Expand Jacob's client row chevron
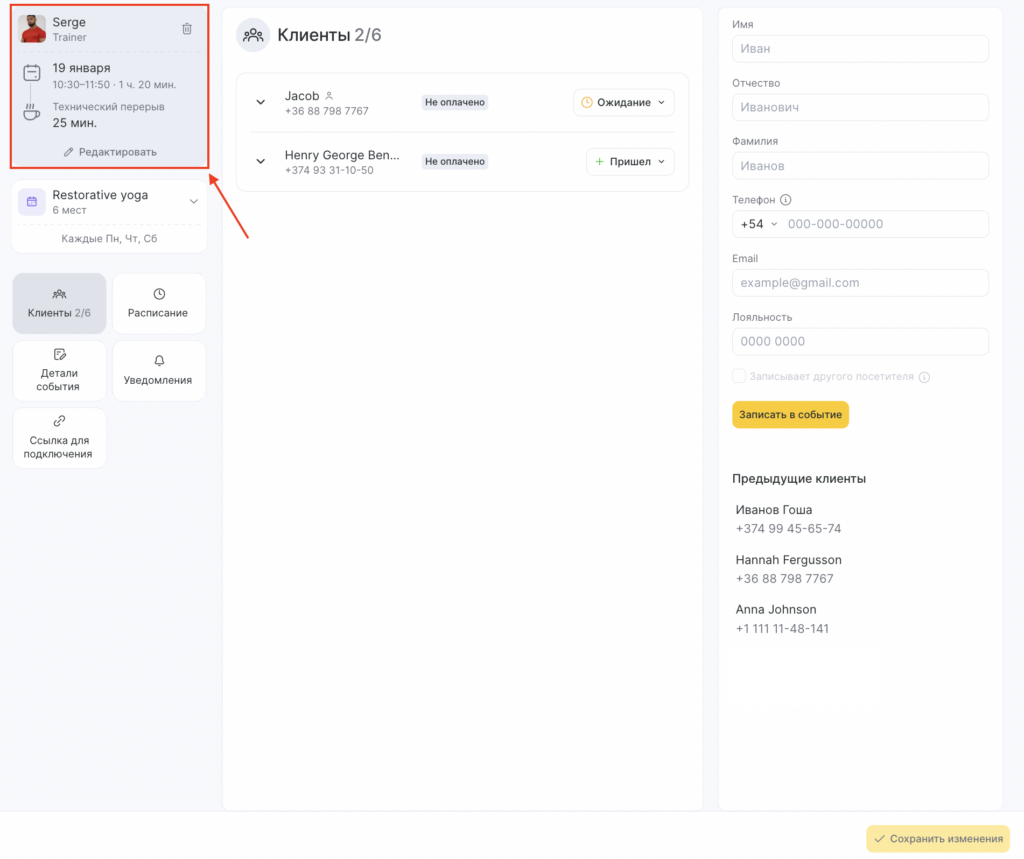The height and width of the screenshot is (859, 1024). 261,102
